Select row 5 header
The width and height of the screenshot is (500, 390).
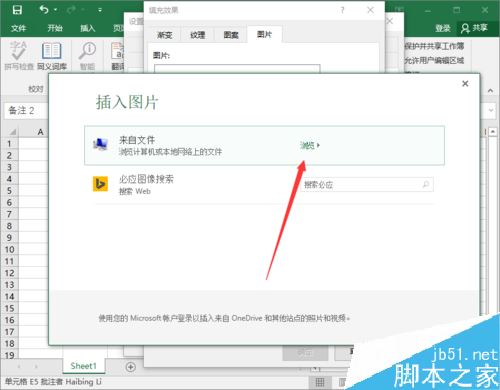coord(9,191)
